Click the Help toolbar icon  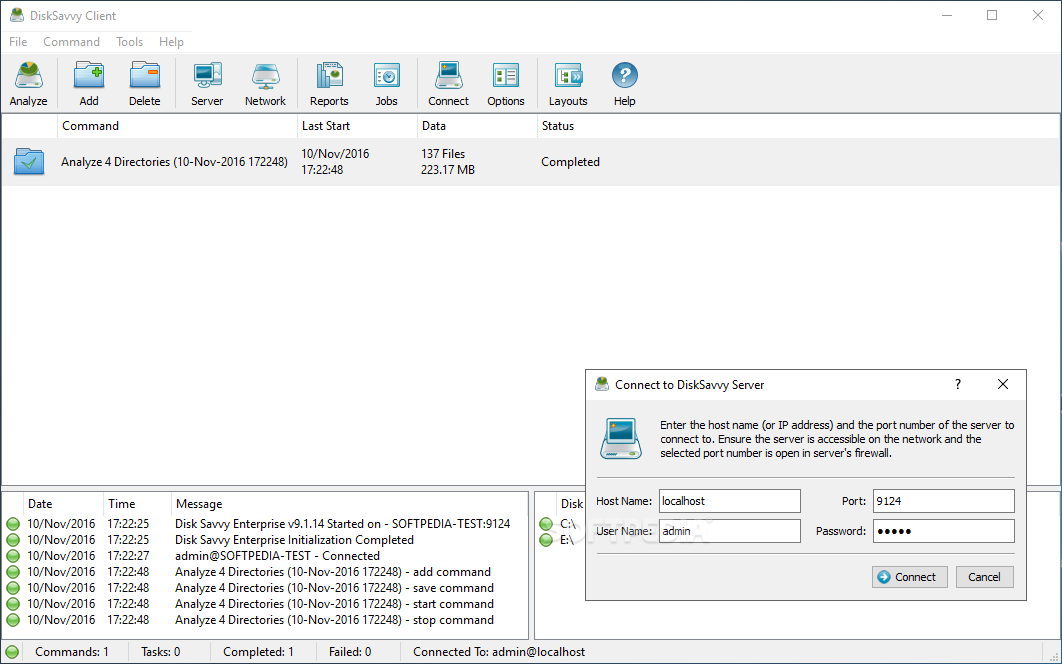click(624, 83)
